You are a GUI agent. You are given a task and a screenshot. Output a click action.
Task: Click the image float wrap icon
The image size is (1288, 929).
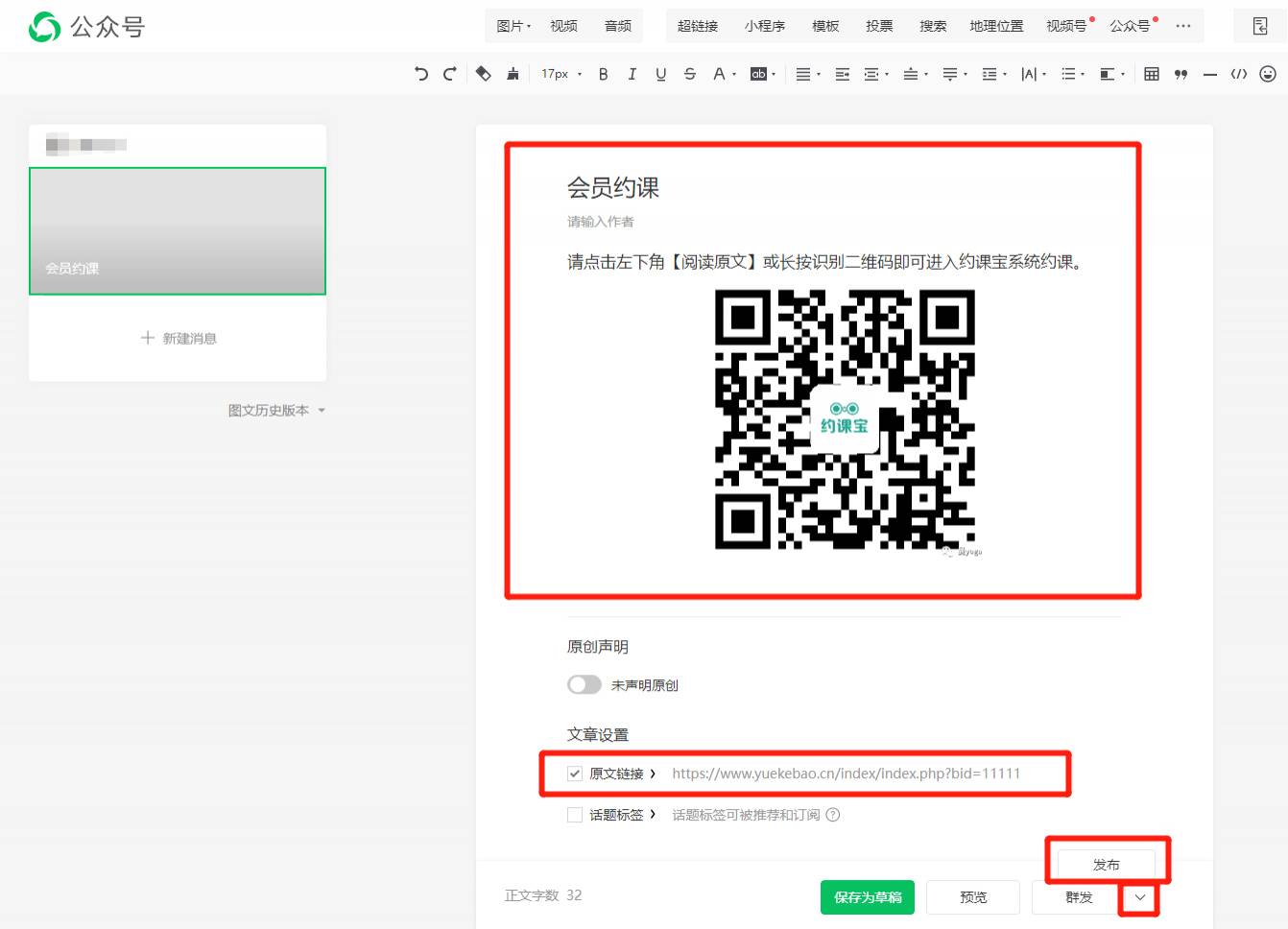pyautogui.click(x=1108, y=74)
